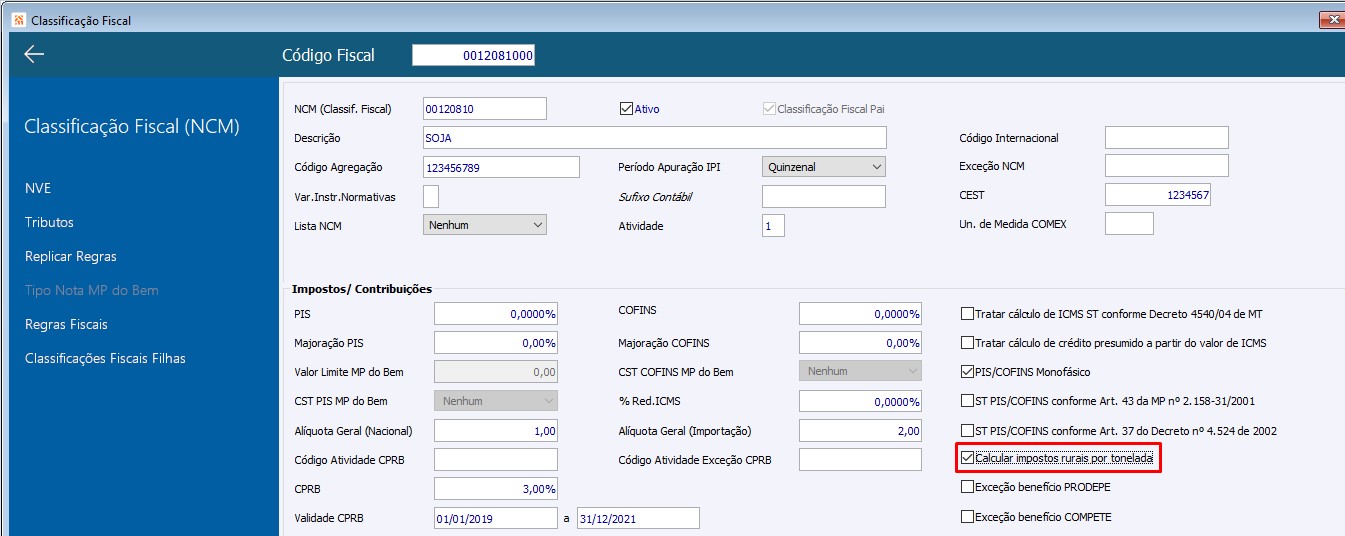1345x536 pixels.
Task: Click the Exceção NCM field
Action: 1167,165
